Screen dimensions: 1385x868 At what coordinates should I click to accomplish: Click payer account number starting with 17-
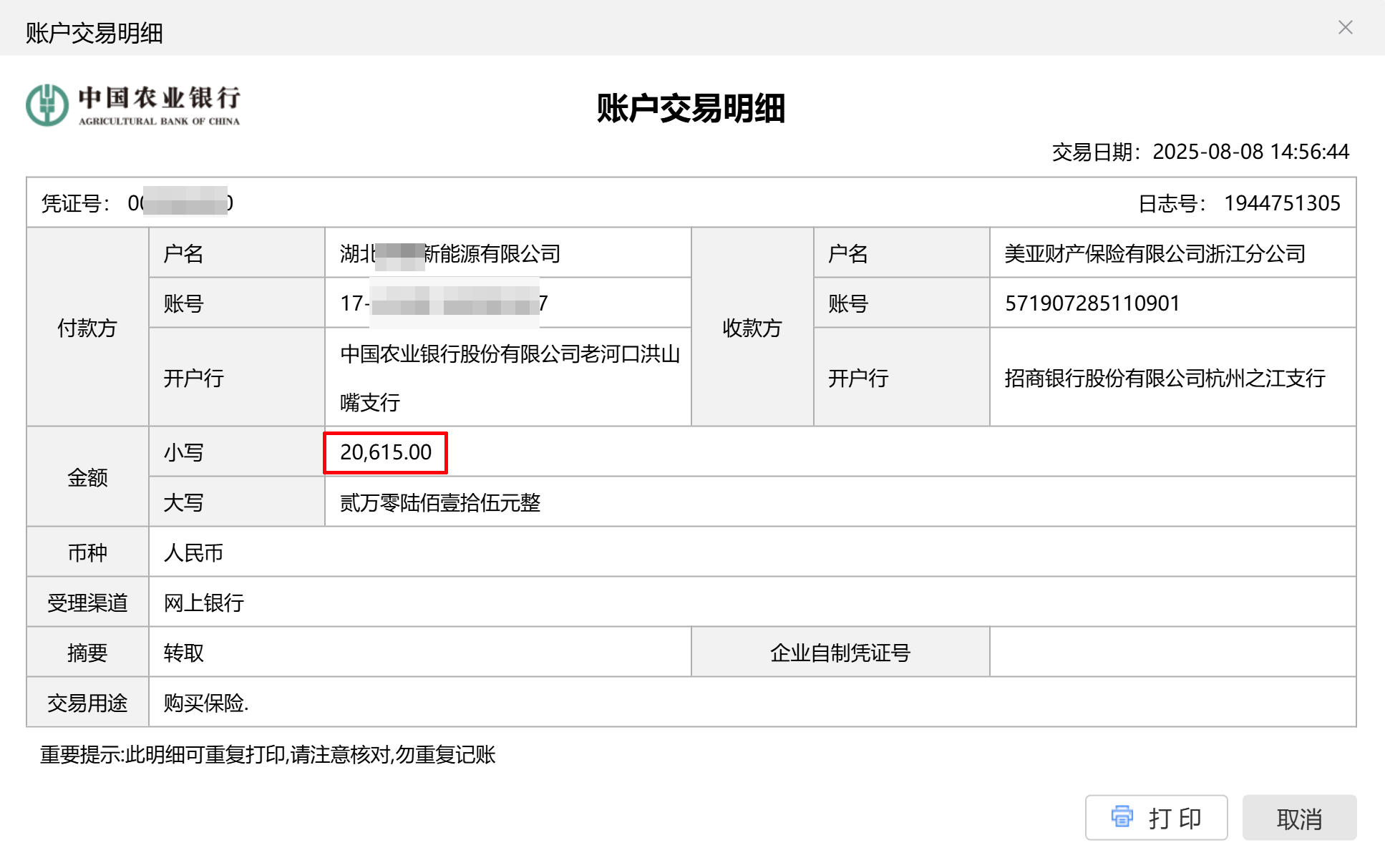pyautogui.click(x=444, y=303)
